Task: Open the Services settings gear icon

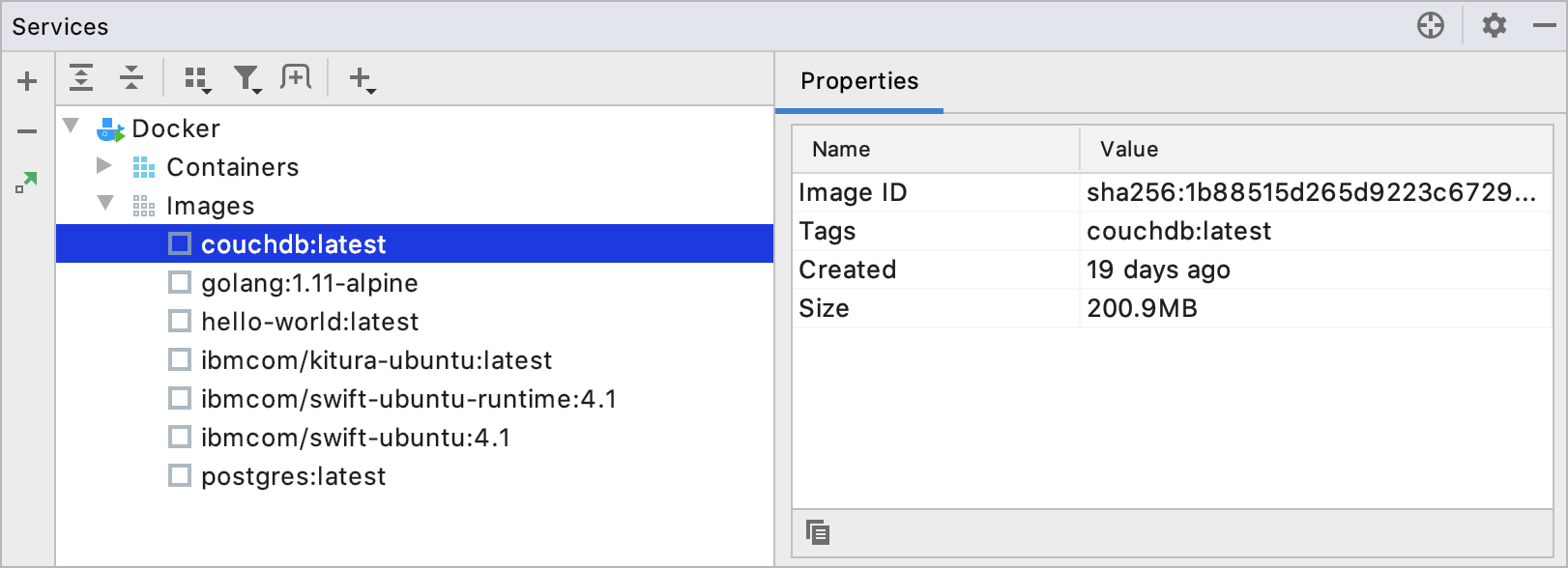Action: (x=1495, y=25)
